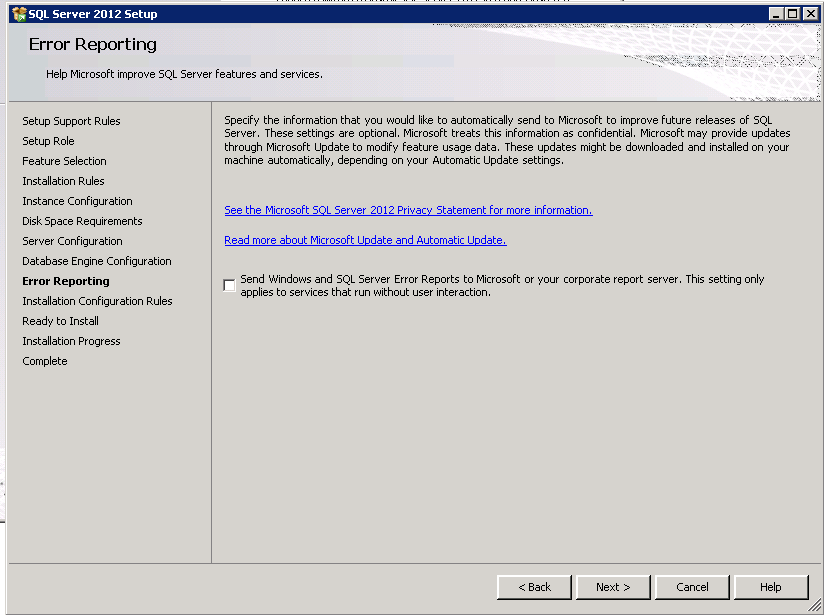This screenshot has width=824, height=615.
Task: Select Server Configuration step
Action: tap(73, 241)
